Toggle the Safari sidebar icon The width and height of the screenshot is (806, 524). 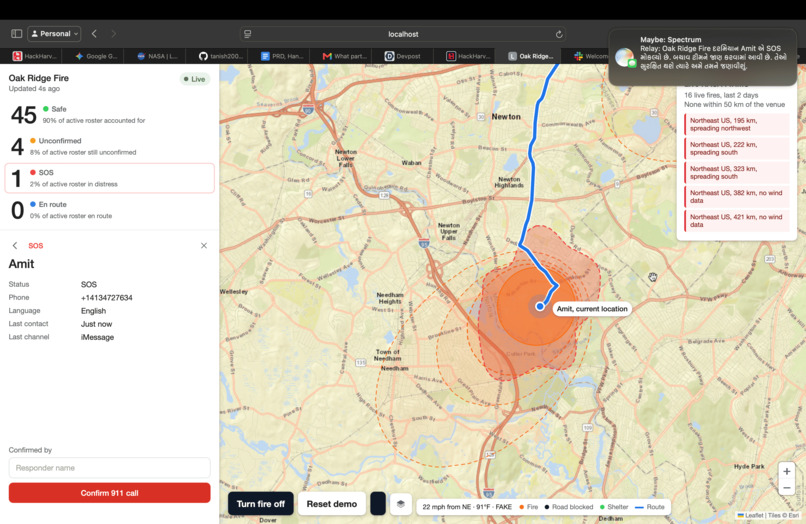[16, 33]
